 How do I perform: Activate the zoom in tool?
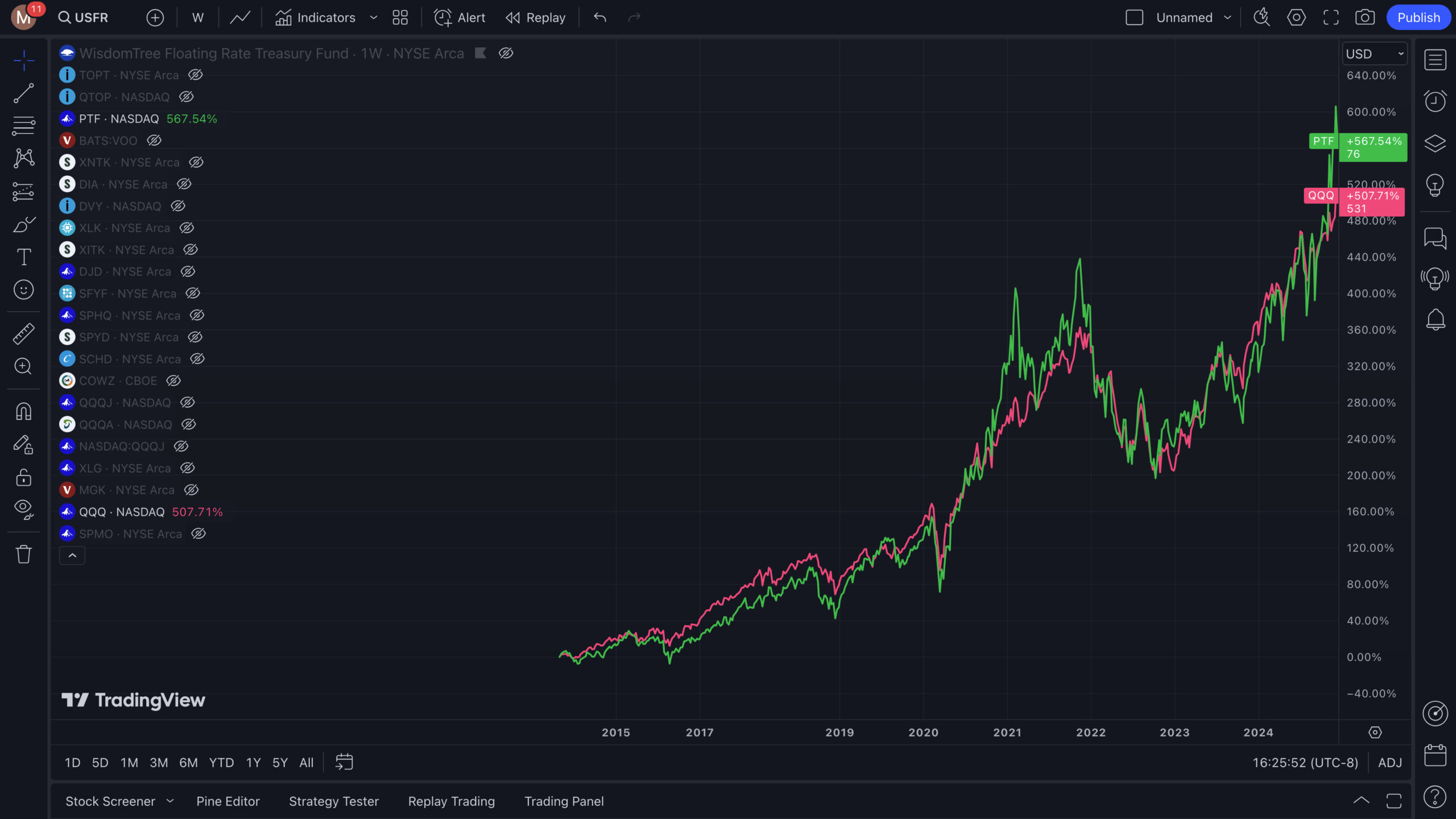click(x=23, y=366)
